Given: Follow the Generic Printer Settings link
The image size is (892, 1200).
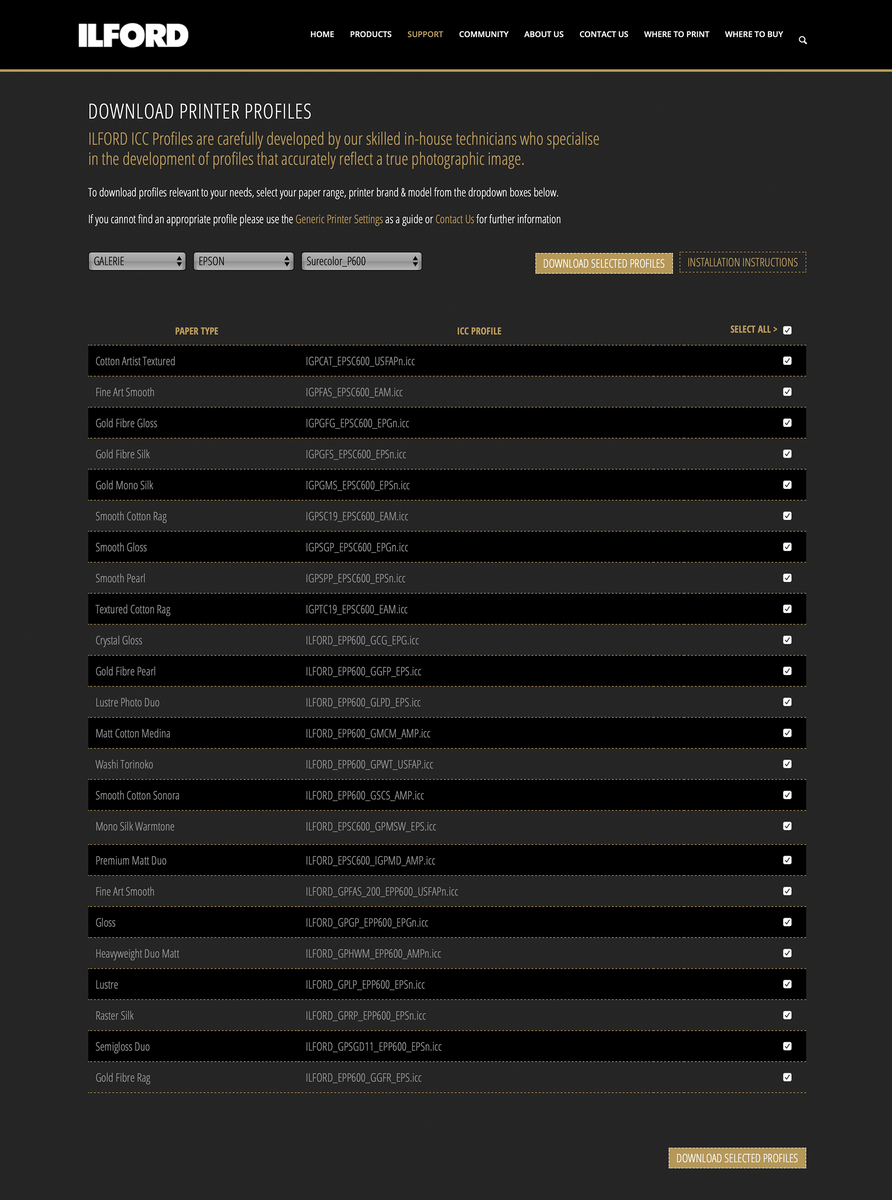Looking at the screenshot, I should (x=339, y=219).
